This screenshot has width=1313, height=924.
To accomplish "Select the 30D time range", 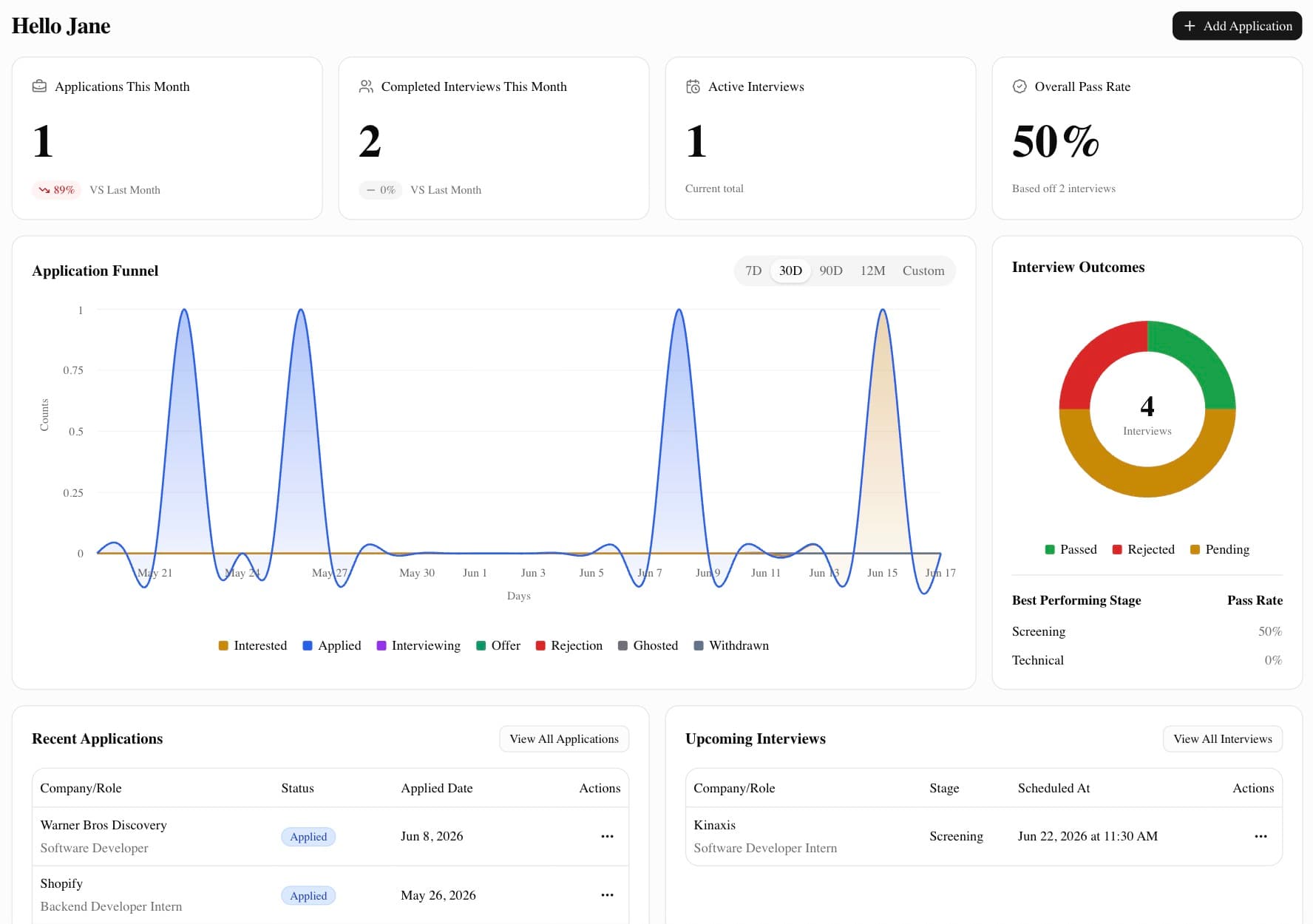I will coord(790,271).
